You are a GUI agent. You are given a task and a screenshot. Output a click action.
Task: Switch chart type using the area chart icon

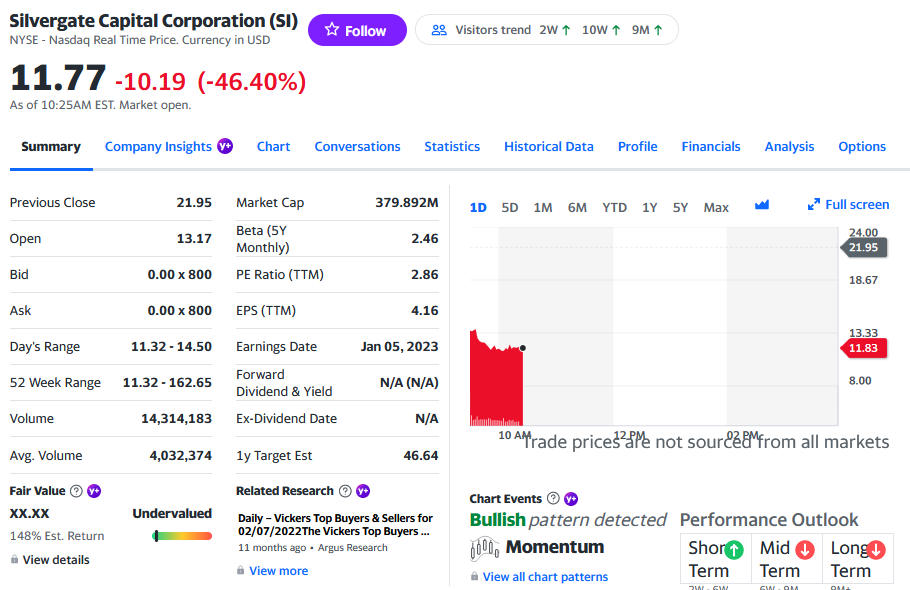point(762,205)
